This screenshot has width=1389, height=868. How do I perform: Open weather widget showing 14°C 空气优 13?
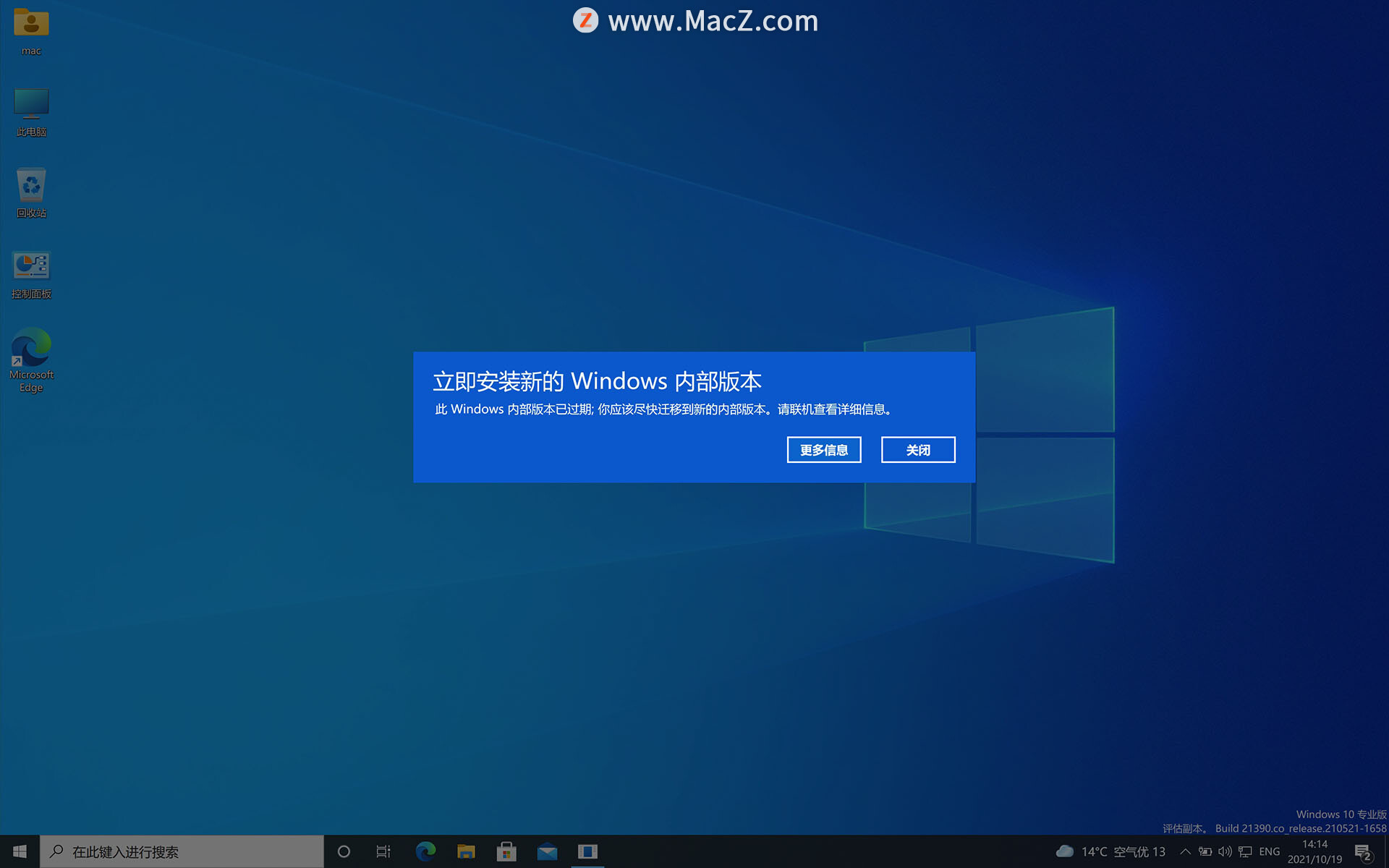coord(1110,851)
